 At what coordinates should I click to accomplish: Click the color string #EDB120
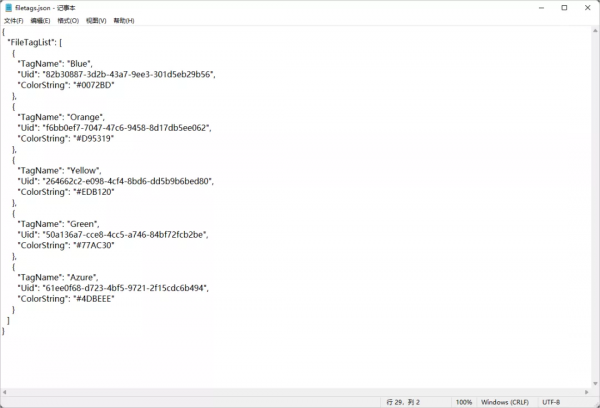[94, 192]
